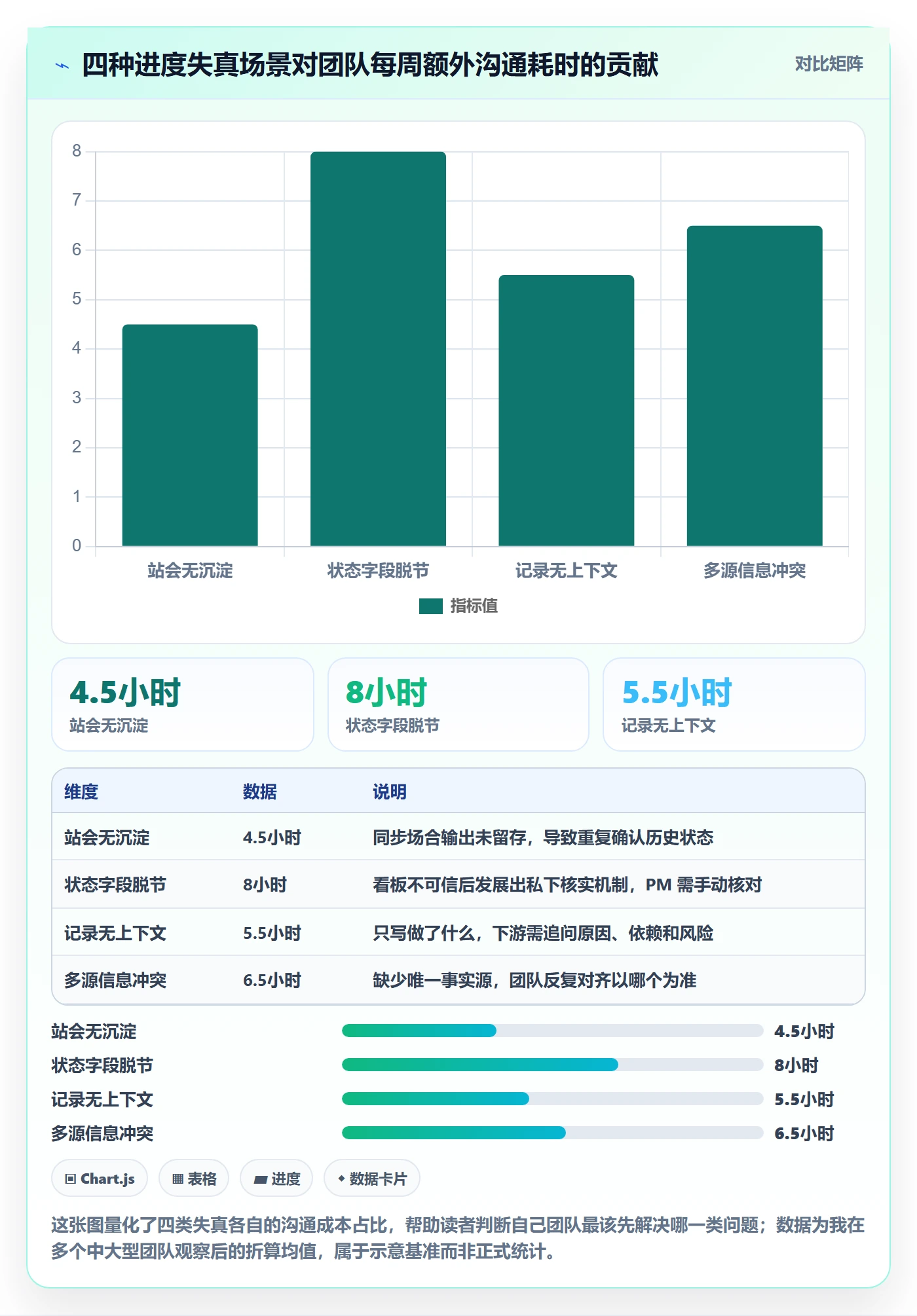917x1316 pixels.
Task: Click the description starting with 缺少唯一事实源
Action: click(534, 981)
